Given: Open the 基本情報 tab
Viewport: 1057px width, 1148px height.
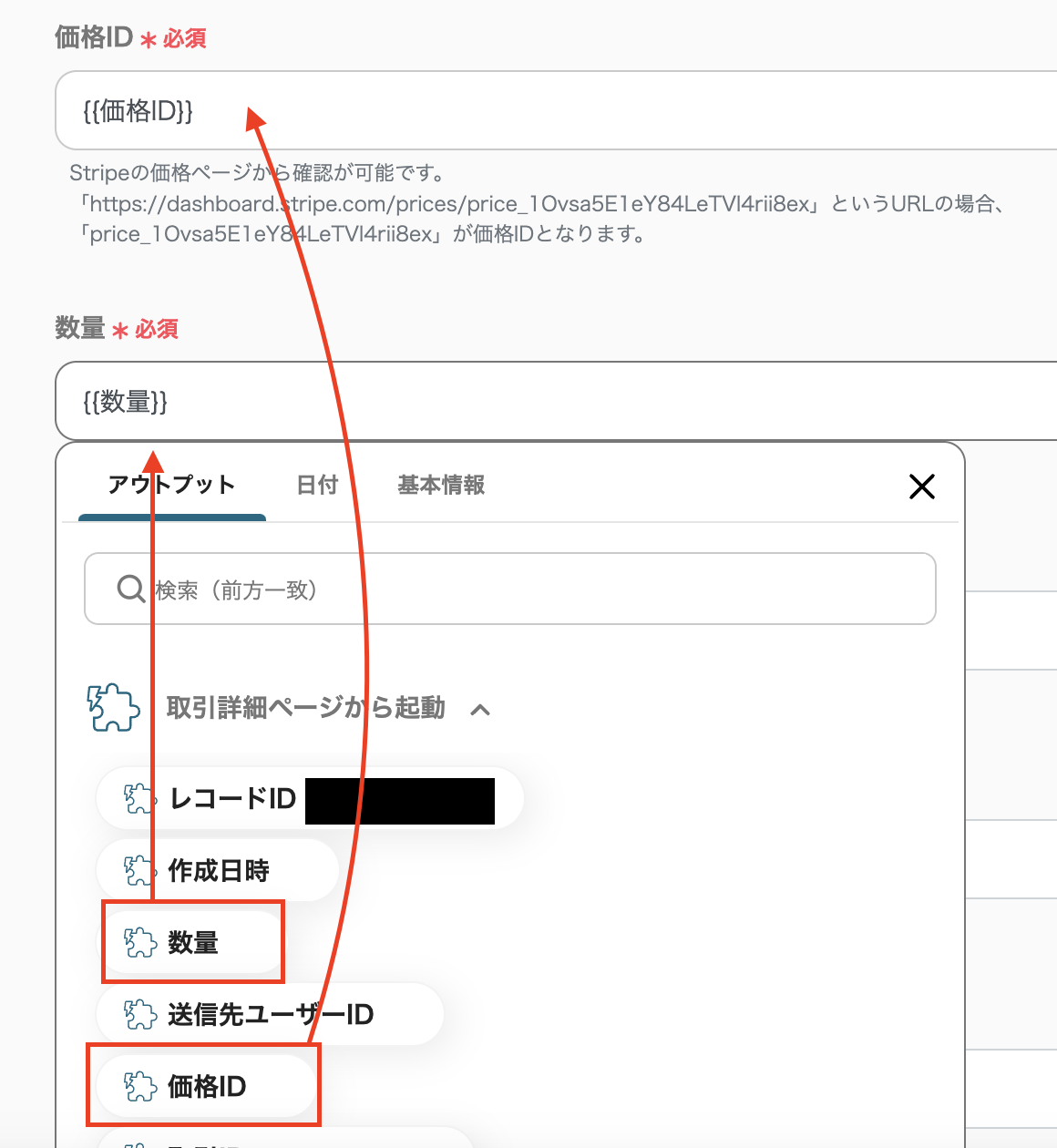Looking at the screenshot, I should [441, 485].
